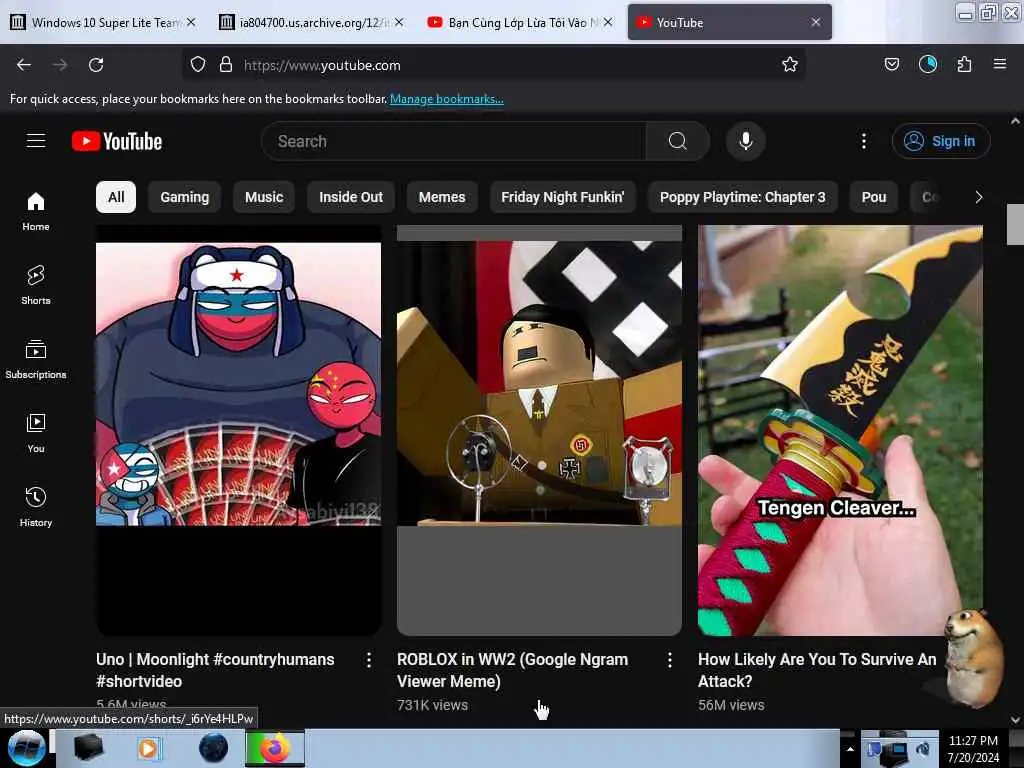The image size is (1024, 768).
Task: Start voice search with microphone icon
Action: pyautogui.click(x=745, y=141)
